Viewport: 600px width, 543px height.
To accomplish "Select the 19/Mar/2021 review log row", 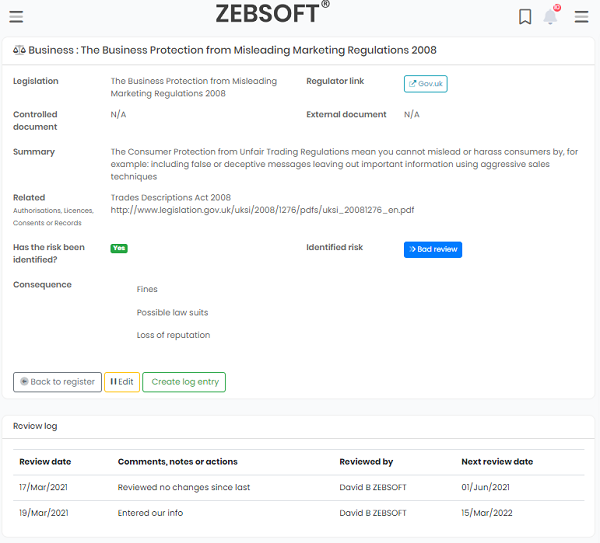I will 298,513.
